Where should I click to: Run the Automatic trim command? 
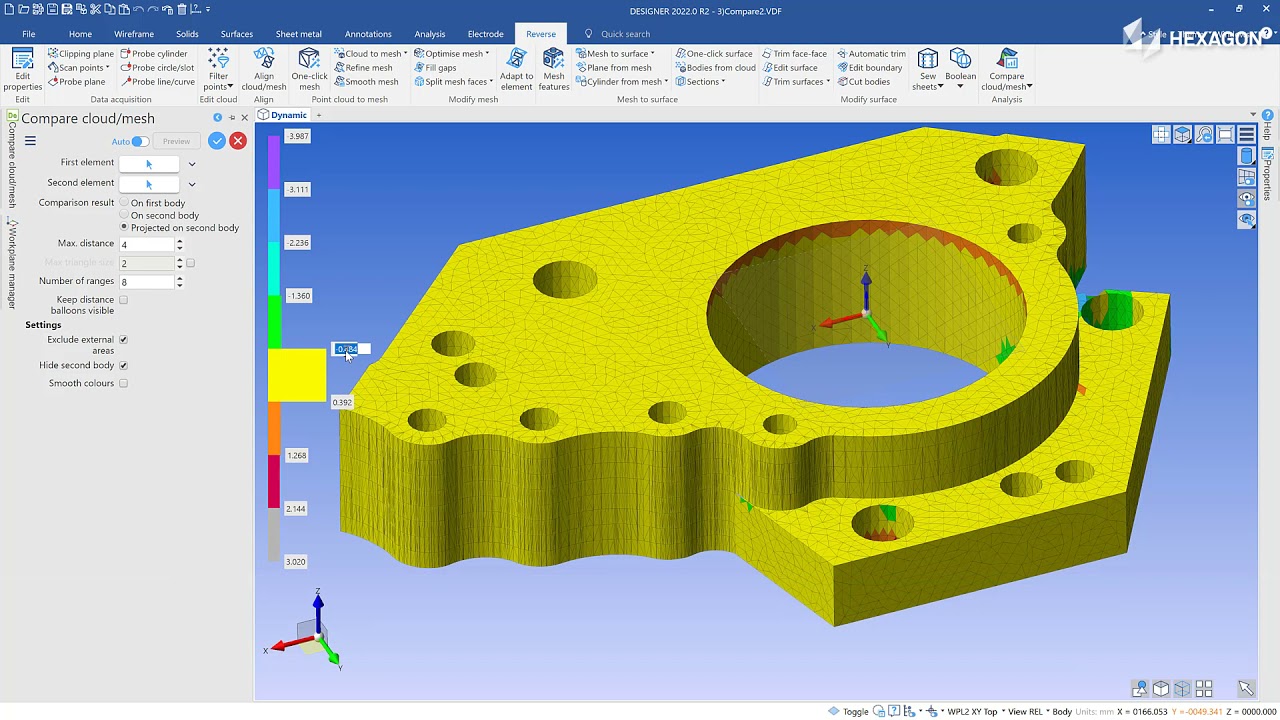871,54
